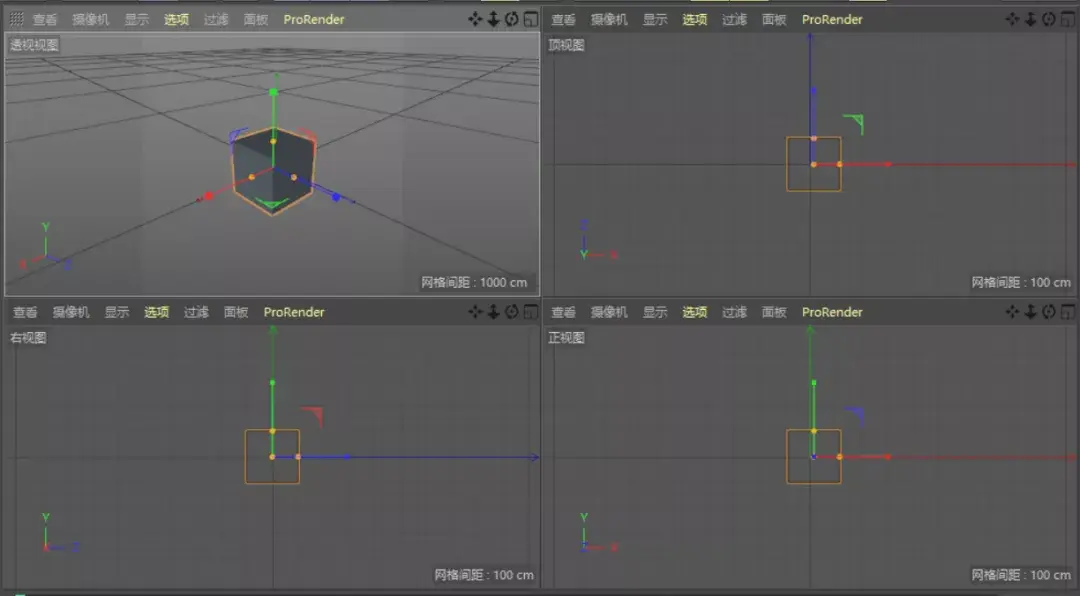Open the 面板 menu in the perspective view
Image resolution: width=1080 pixels, height=596 pixels.
pyautogui.click(x=256, y=19)
